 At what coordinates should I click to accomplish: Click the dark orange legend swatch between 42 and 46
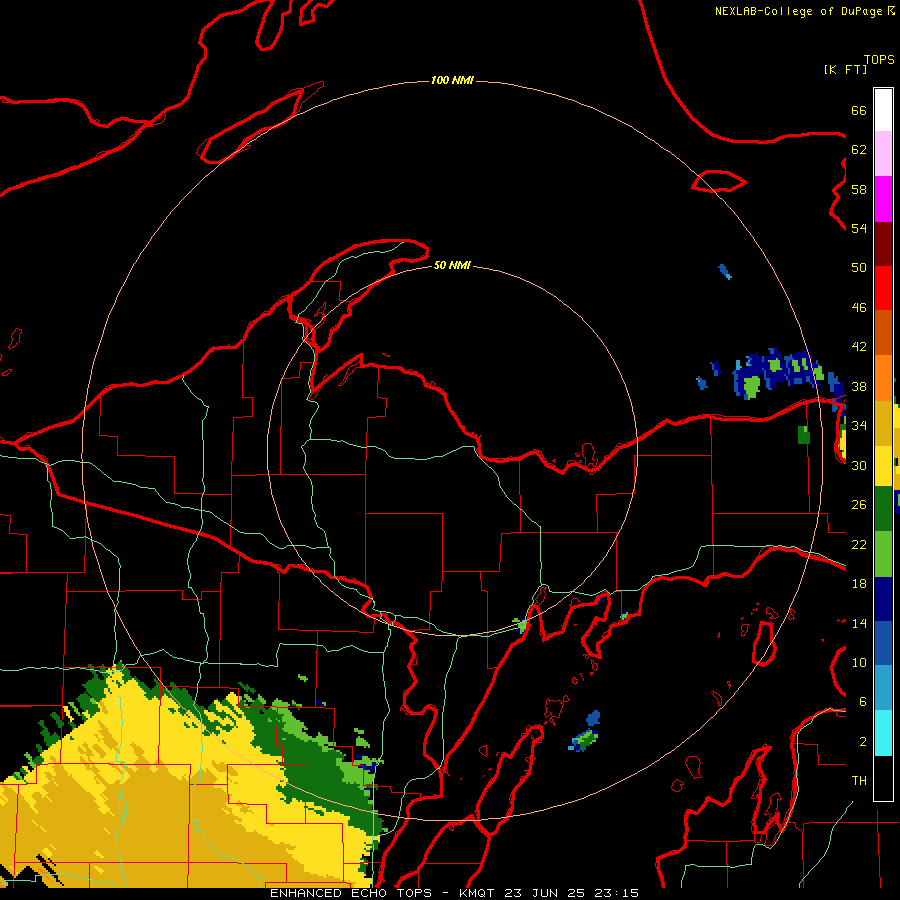(x=883, y=333)
